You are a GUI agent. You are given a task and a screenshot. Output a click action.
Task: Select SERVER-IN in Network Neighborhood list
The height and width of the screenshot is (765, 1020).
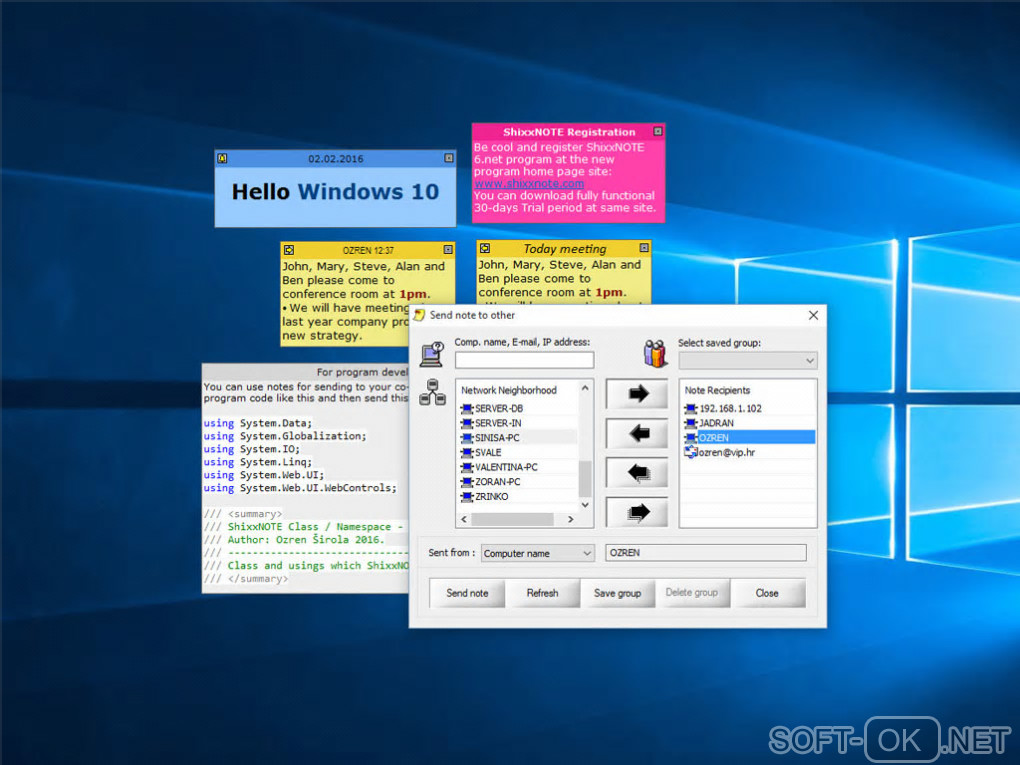coord(498,423)
